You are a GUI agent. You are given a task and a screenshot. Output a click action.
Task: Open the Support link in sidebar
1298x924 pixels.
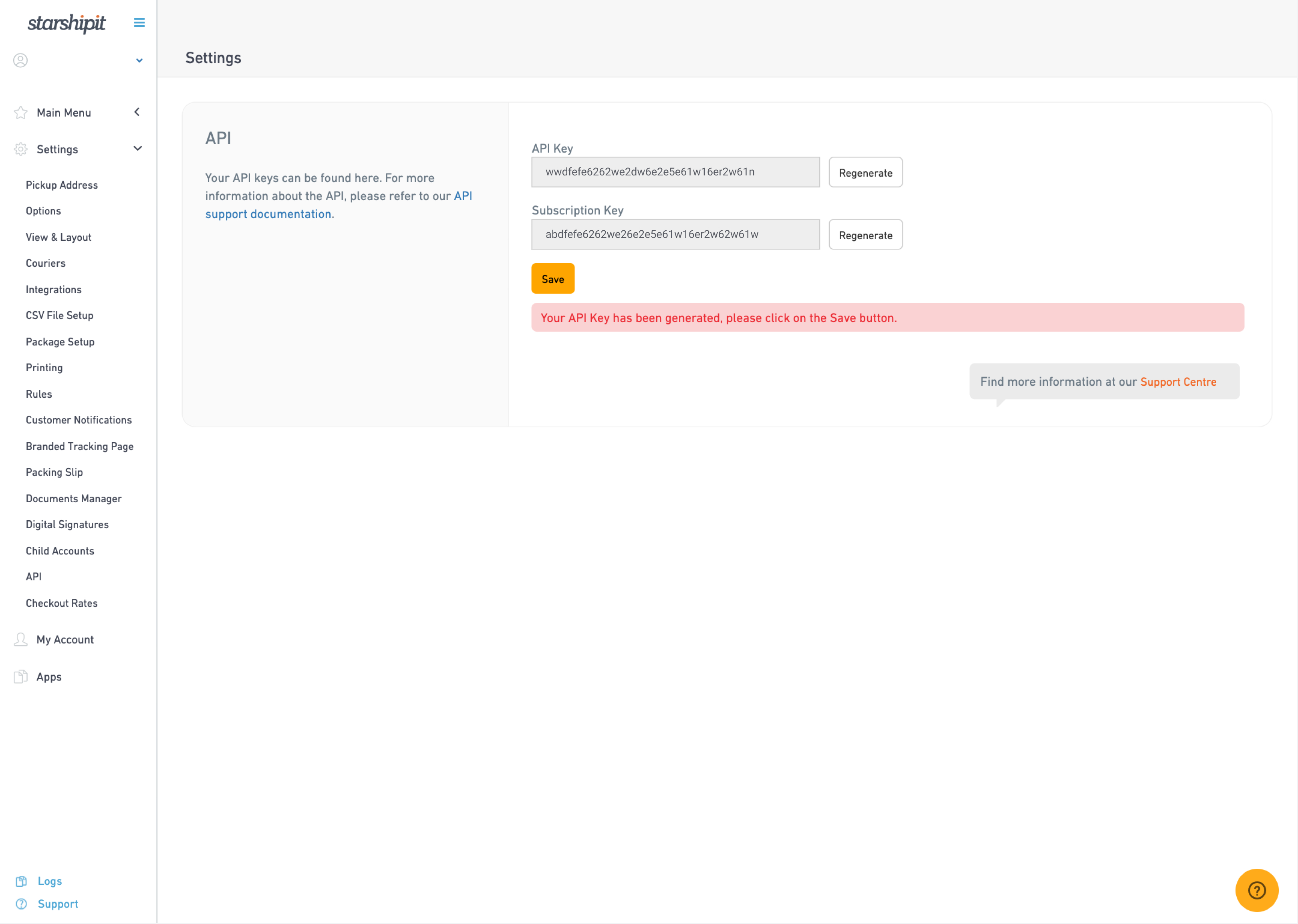57,904
